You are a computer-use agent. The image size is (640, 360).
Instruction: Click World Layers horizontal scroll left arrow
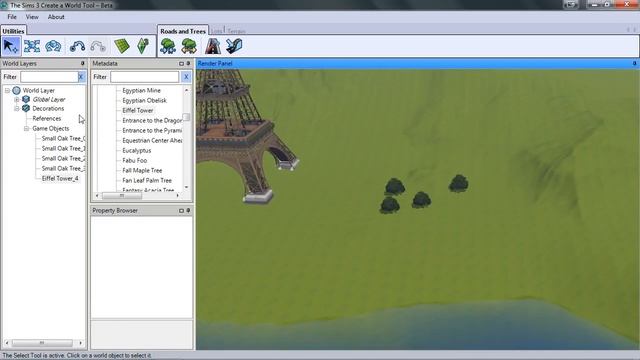pyautogui.click(x=7, y=343)
